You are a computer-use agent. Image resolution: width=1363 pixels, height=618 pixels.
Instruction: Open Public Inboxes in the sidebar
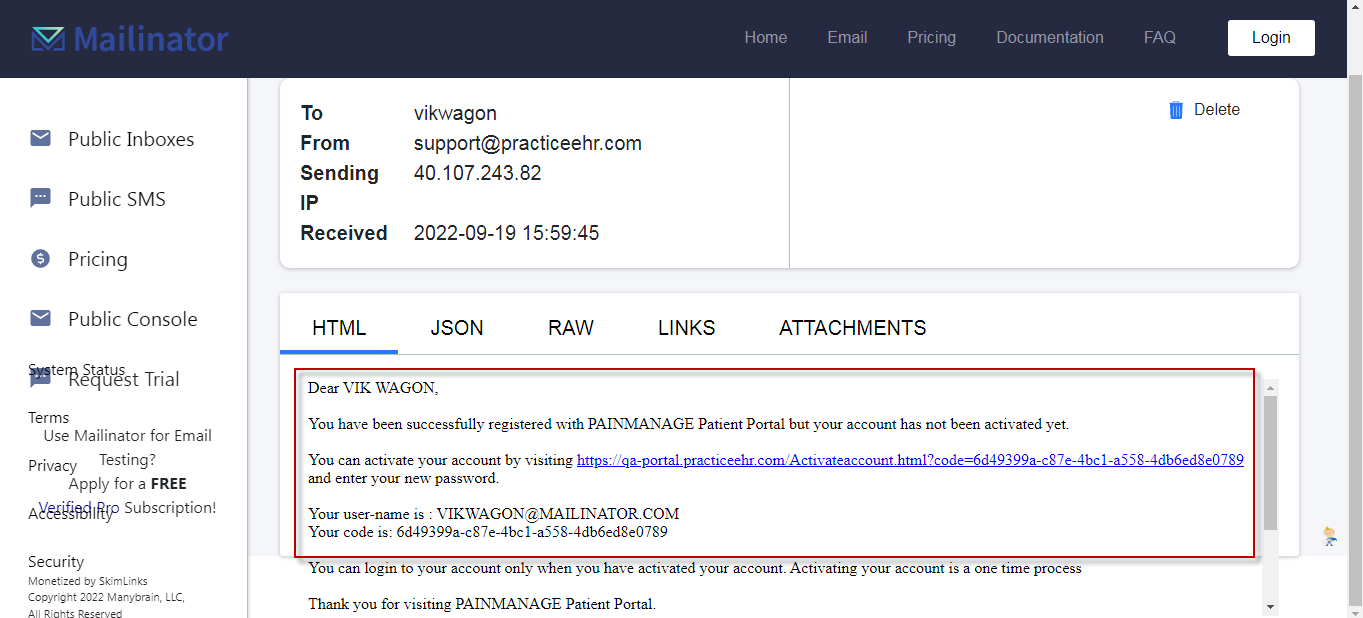(x=131, y=139)
